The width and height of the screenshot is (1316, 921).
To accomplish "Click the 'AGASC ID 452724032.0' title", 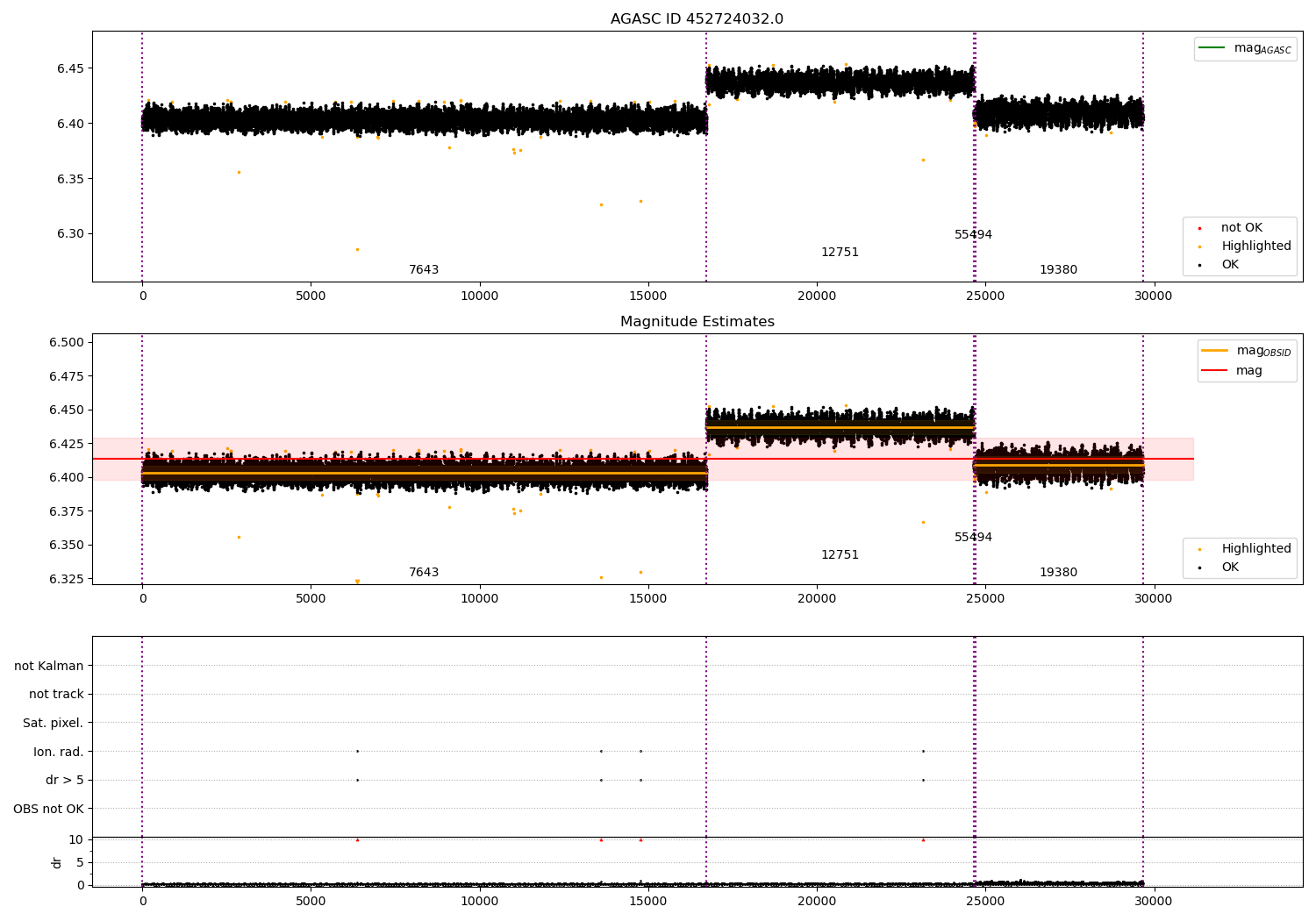I will (x=697, y=19).
